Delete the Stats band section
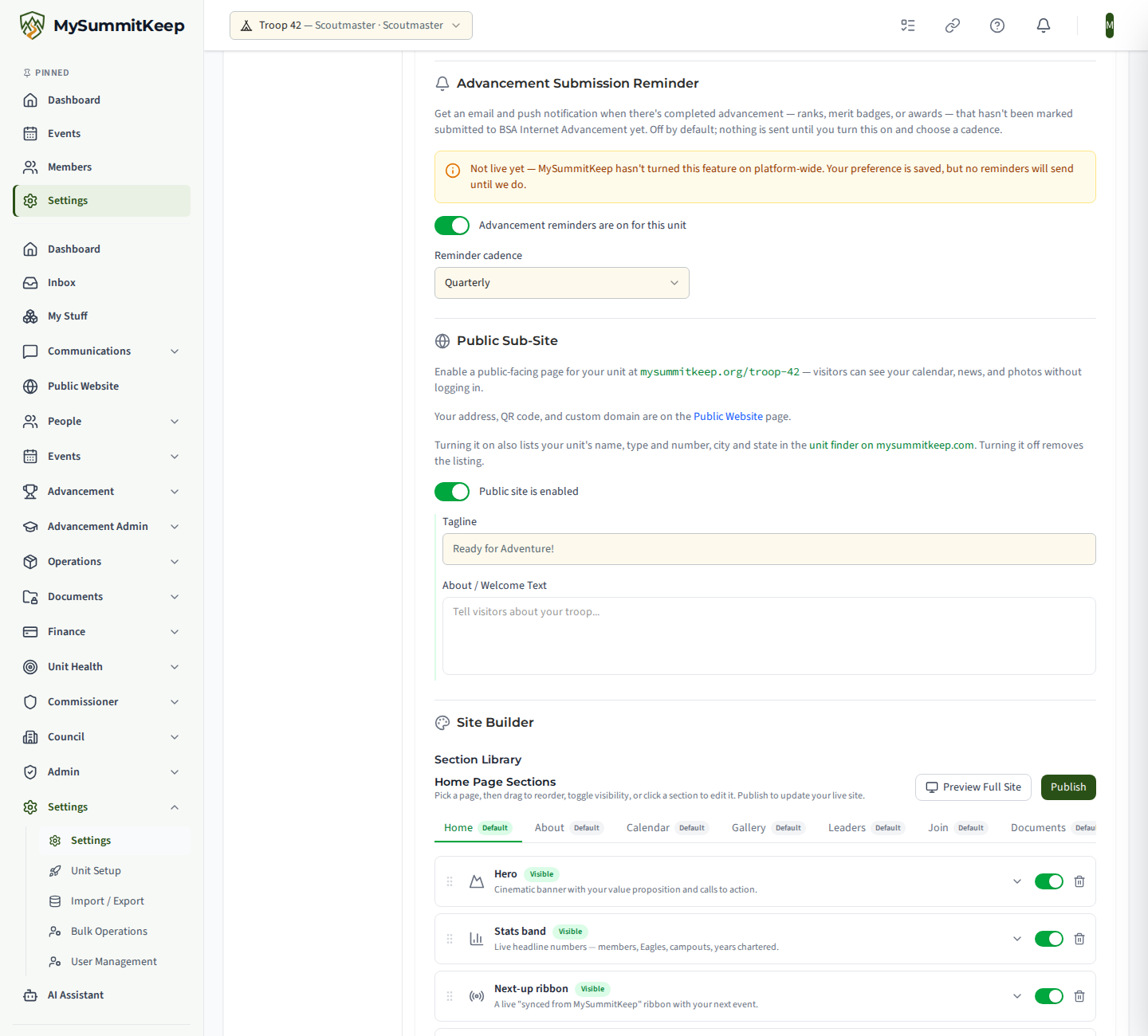The image size is (1148, 1036). [x=1079, y=939]
